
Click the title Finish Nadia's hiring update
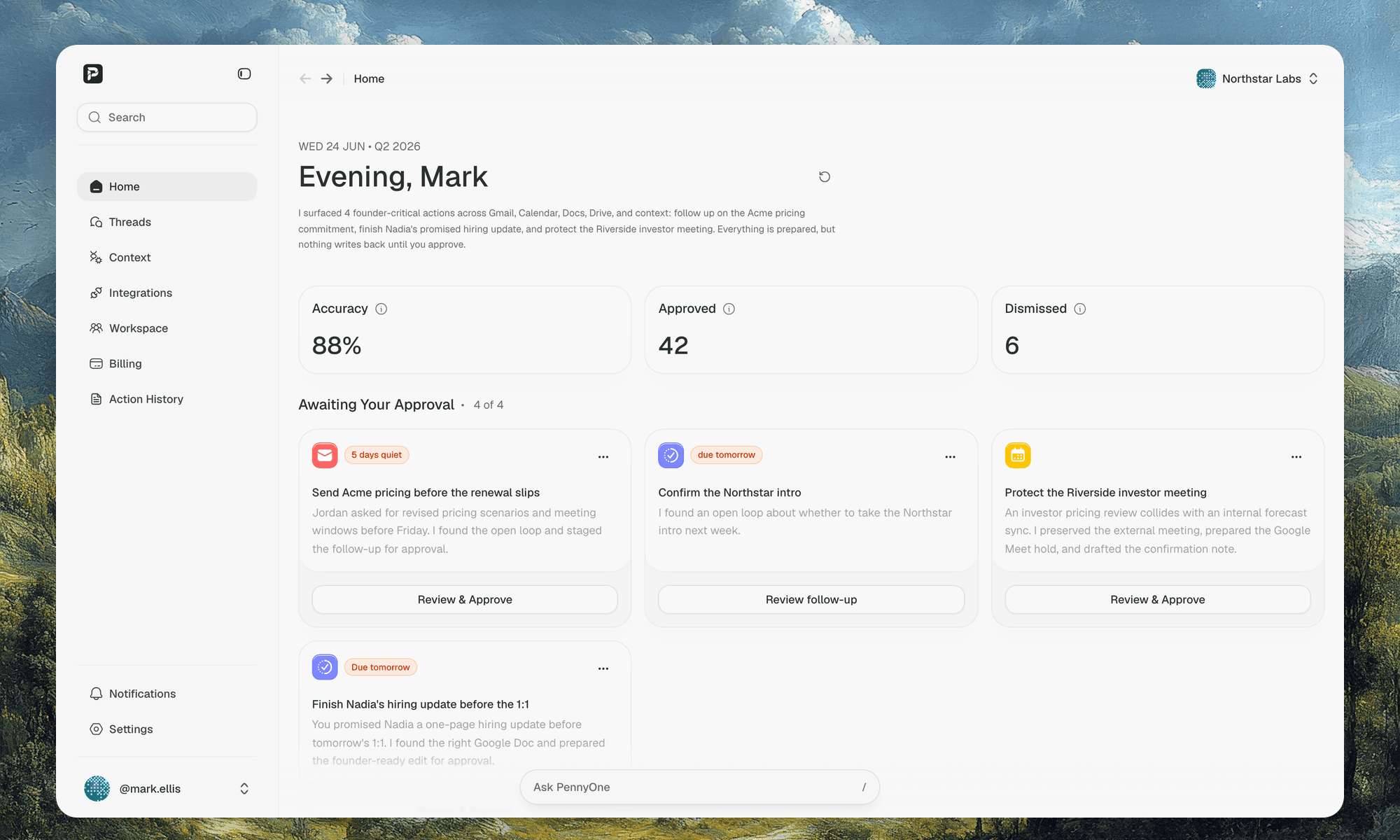[421, 704]
